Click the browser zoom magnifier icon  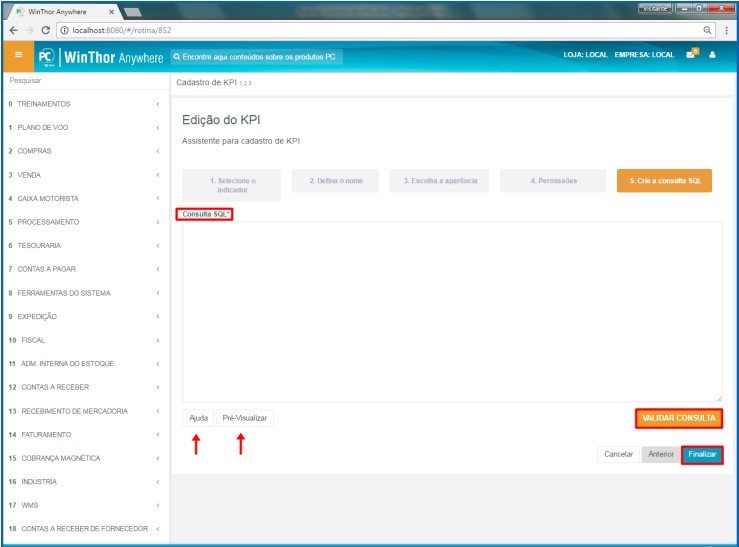tap(707, 30)
